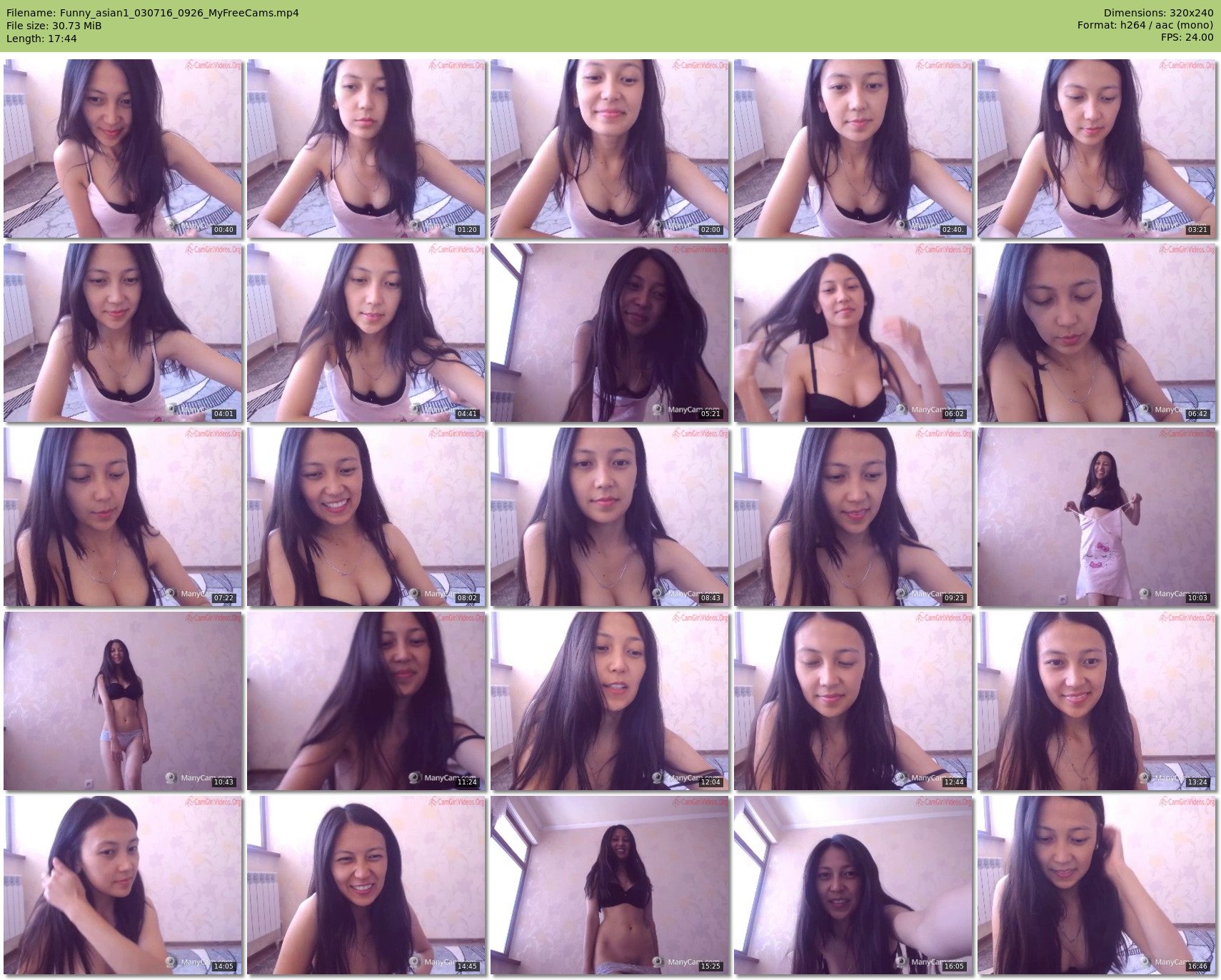Click the frame at 12:04
Image resolution: width=1221 pixels, height=980 pixels.
pyautogui.click(x=610, y=701)
